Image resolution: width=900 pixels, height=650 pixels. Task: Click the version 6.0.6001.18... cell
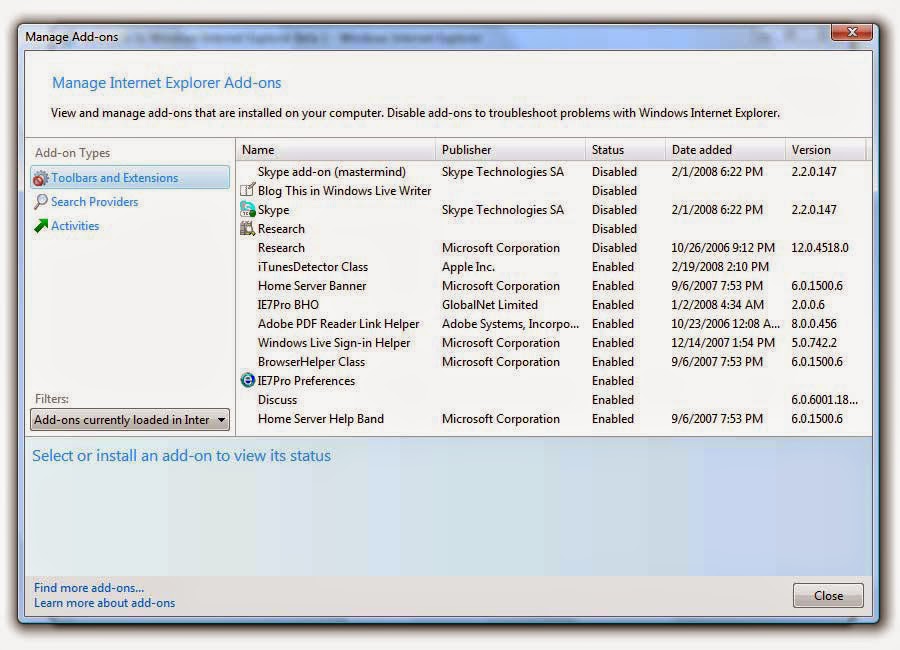pos(824,399)
